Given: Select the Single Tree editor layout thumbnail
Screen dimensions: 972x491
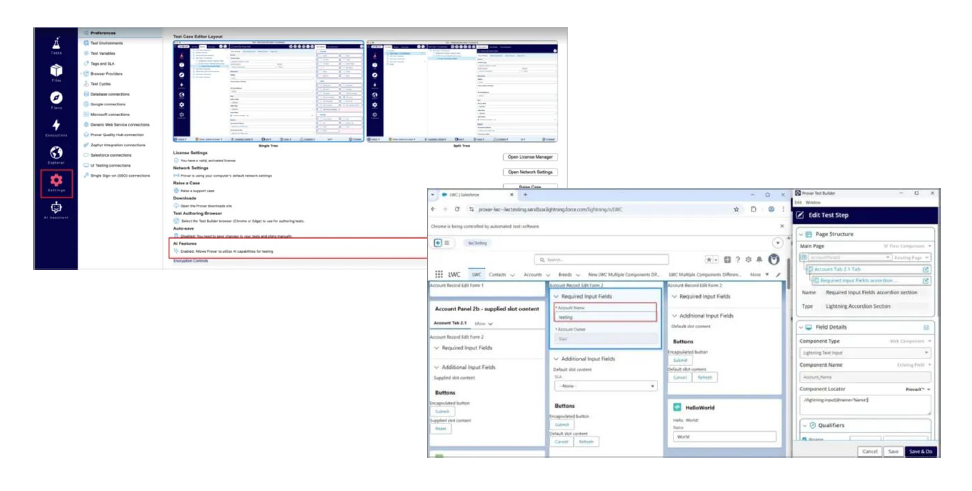Looking at the screenshot, I should tap(267, 91).
